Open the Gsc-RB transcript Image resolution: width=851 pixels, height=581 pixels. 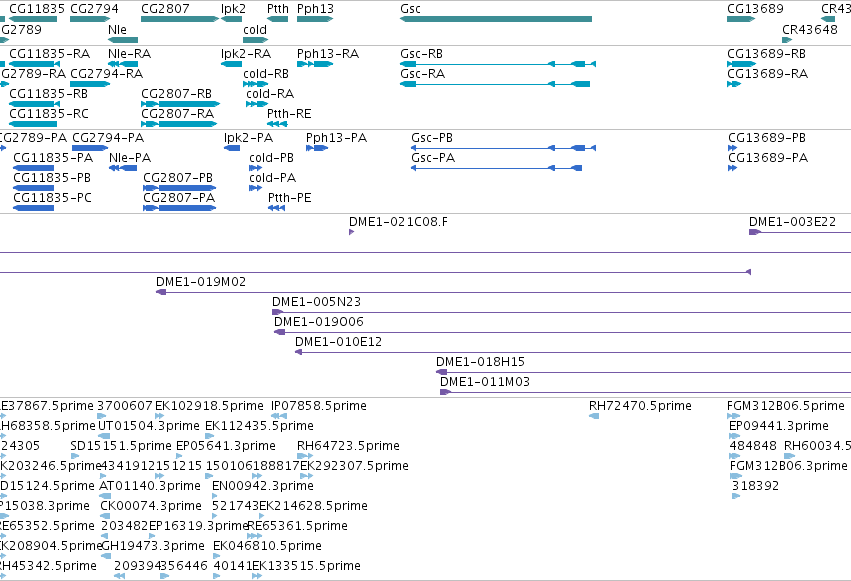tap(498, 64)
